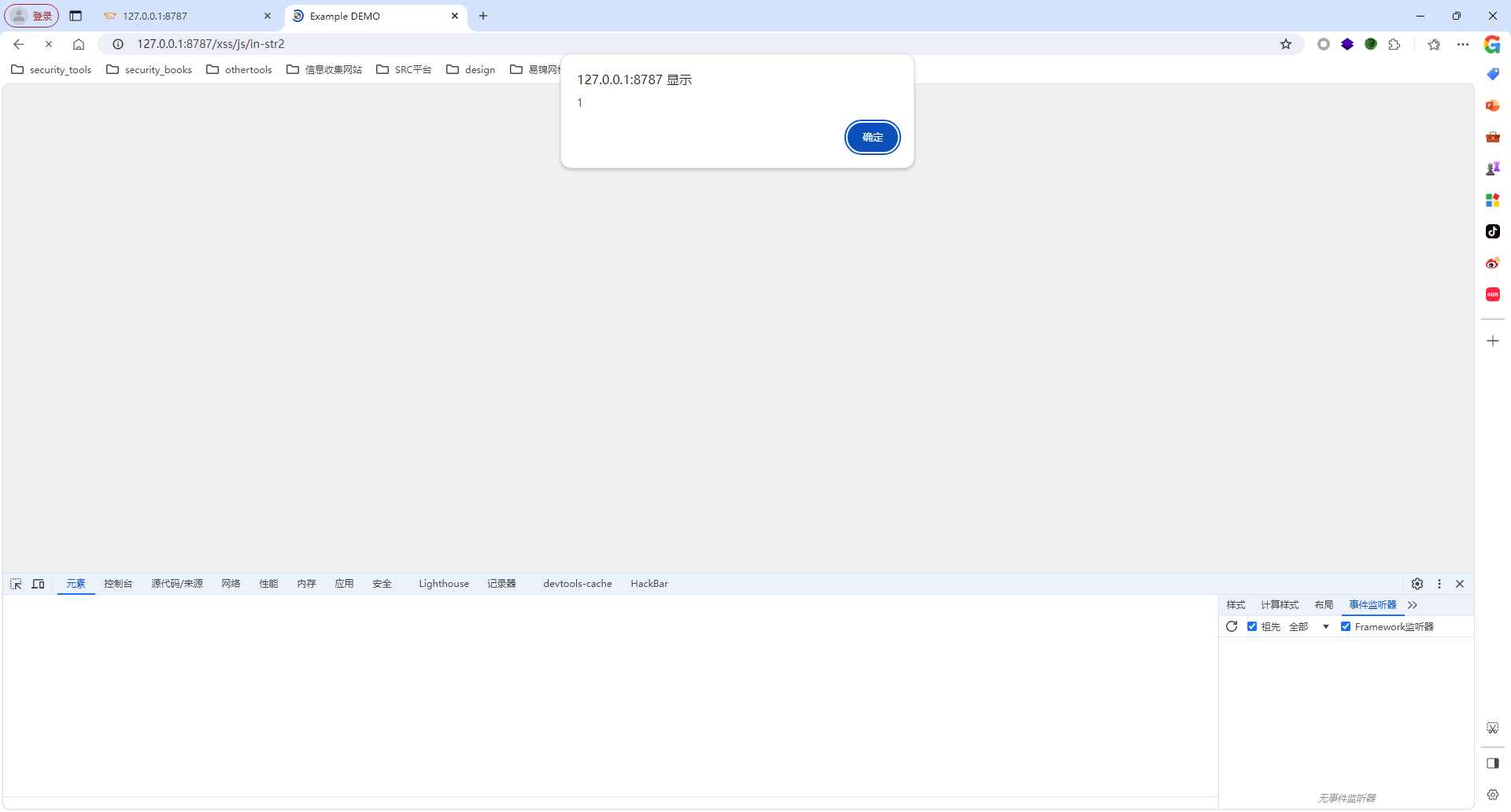Bookmark this page with star icon
This screenshot has height=812, width=1511.
point(1286,44)
